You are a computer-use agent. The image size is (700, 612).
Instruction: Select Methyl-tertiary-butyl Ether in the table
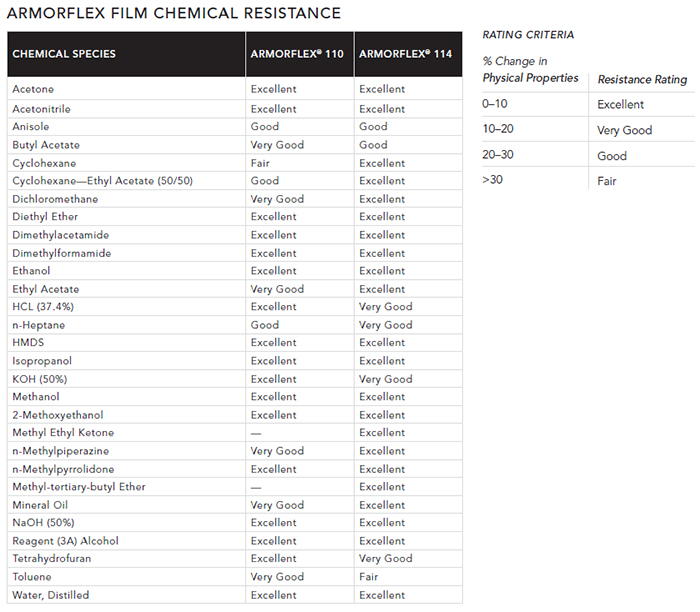79,487
